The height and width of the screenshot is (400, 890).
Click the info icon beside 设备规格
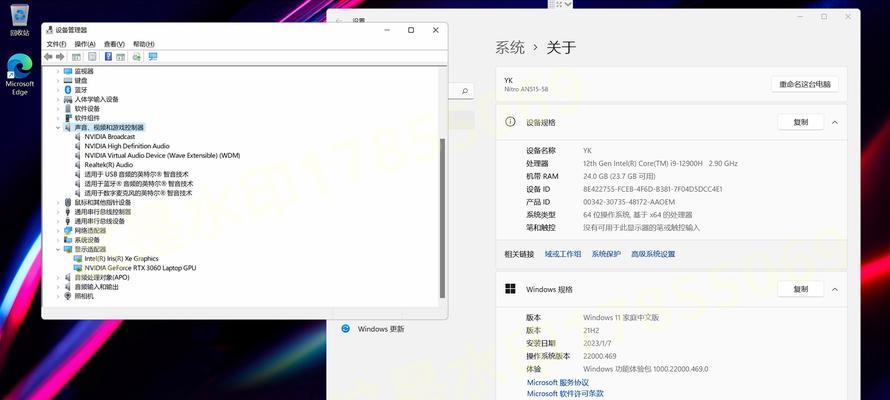510,122
